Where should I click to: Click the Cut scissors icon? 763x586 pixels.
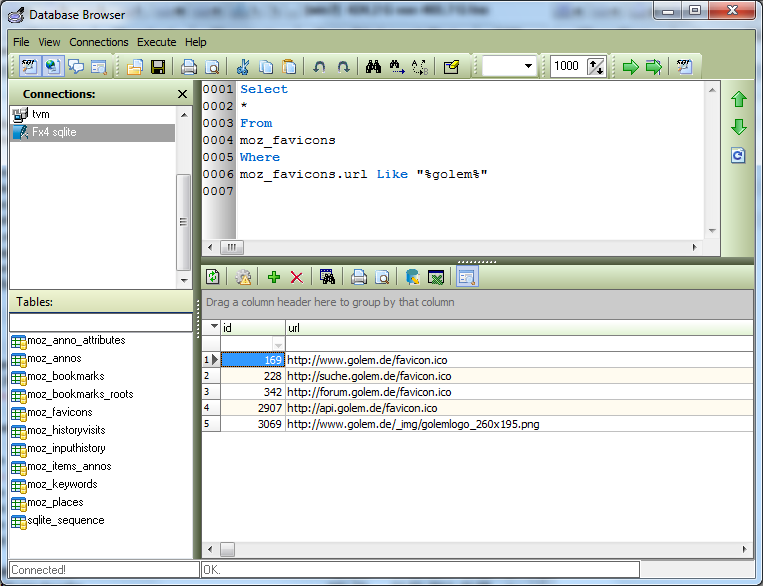(x=241, y=67)
